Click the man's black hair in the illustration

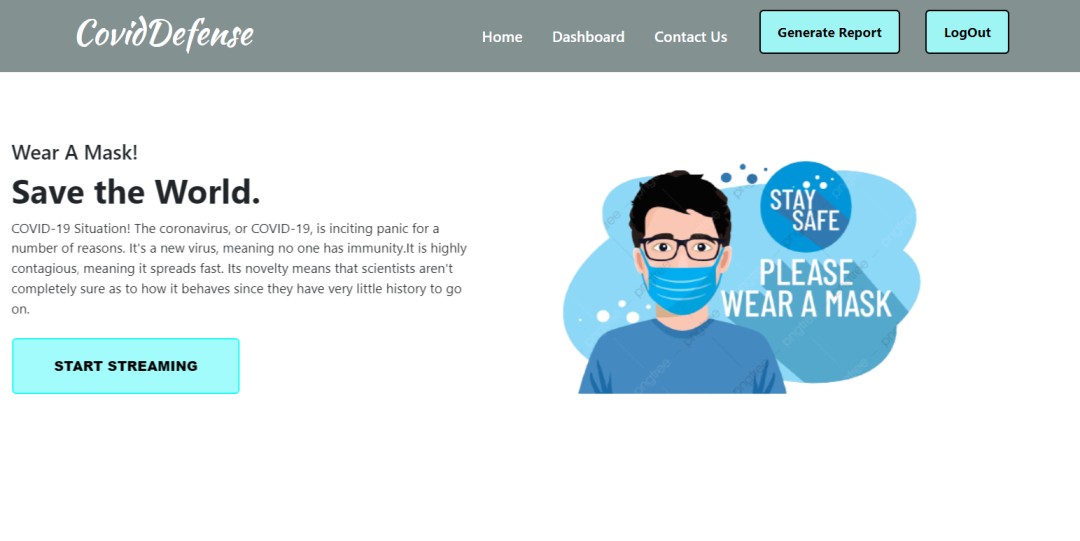click(680, 200)
